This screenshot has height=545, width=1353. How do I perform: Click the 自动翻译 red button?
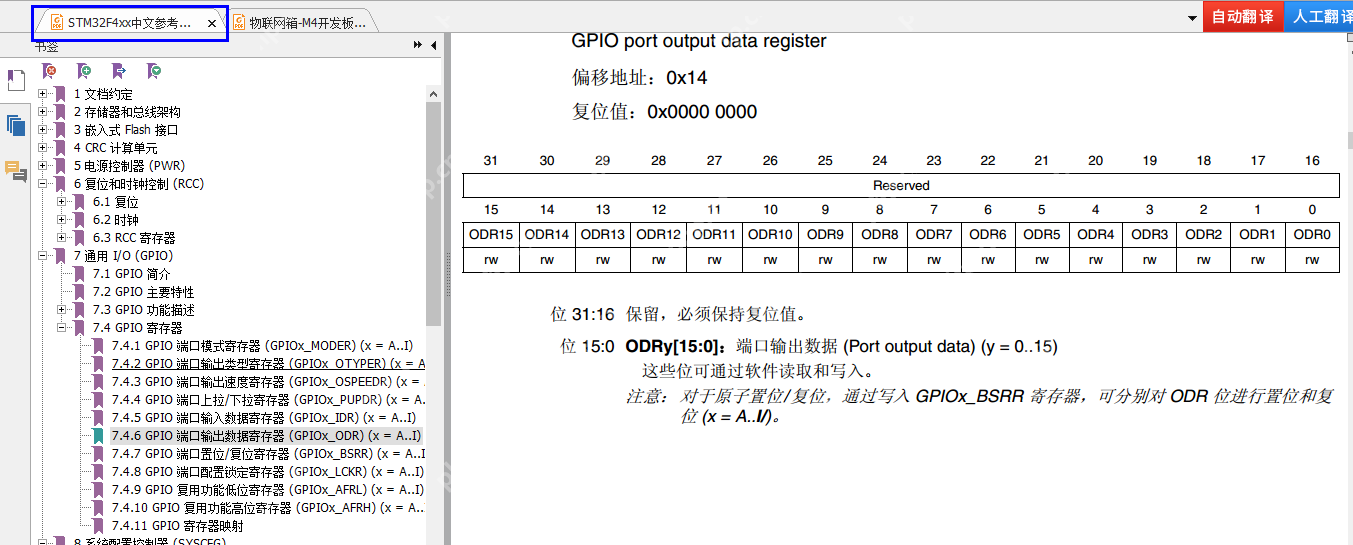[x=1243, y=17]
